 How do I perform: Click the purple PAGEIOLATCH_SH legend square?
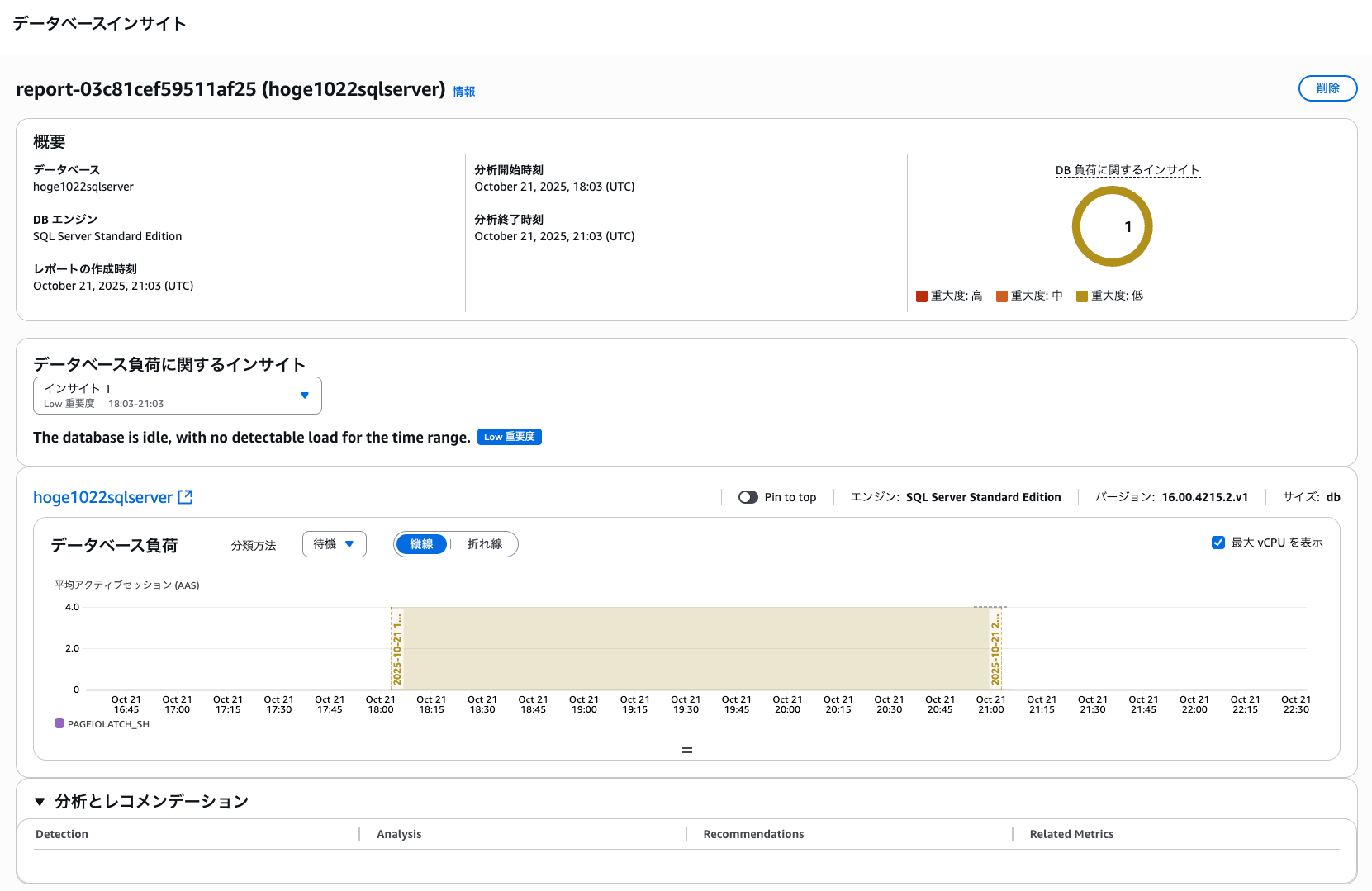point(59,724)
